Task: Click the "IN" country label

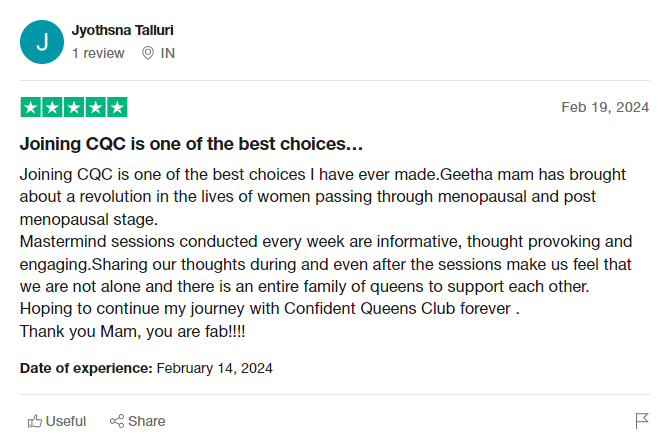Action: (x=168, y=53)
